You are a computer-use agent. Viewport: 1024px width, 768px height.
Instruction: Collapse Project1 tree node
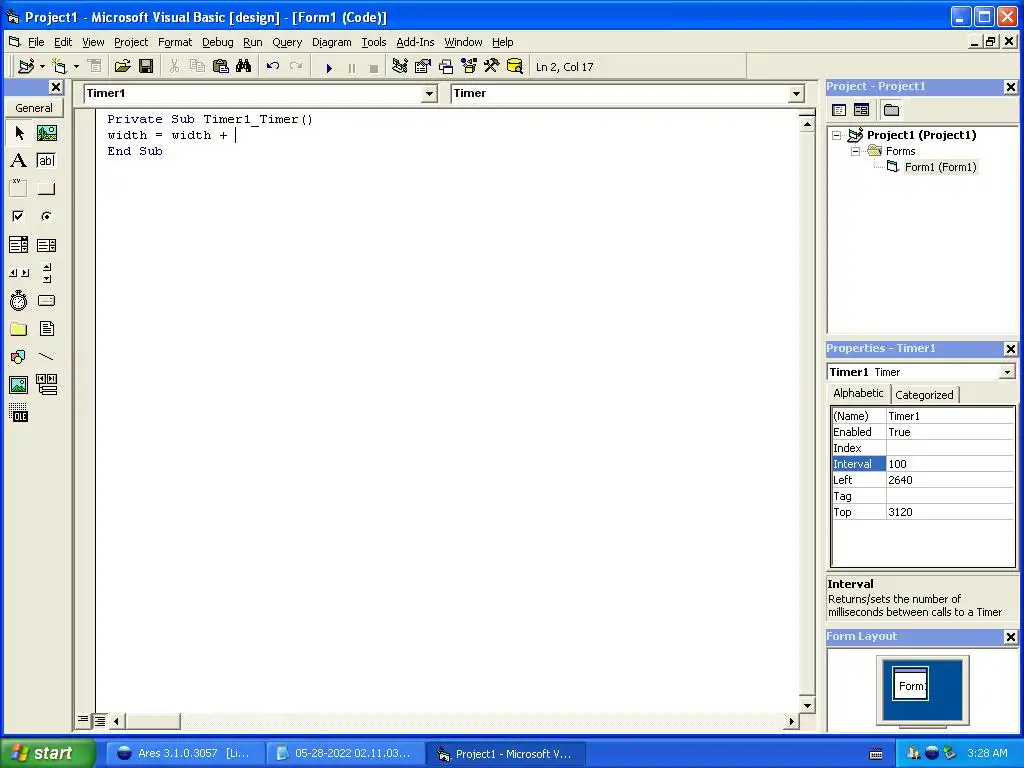click(x=837, y=135)
